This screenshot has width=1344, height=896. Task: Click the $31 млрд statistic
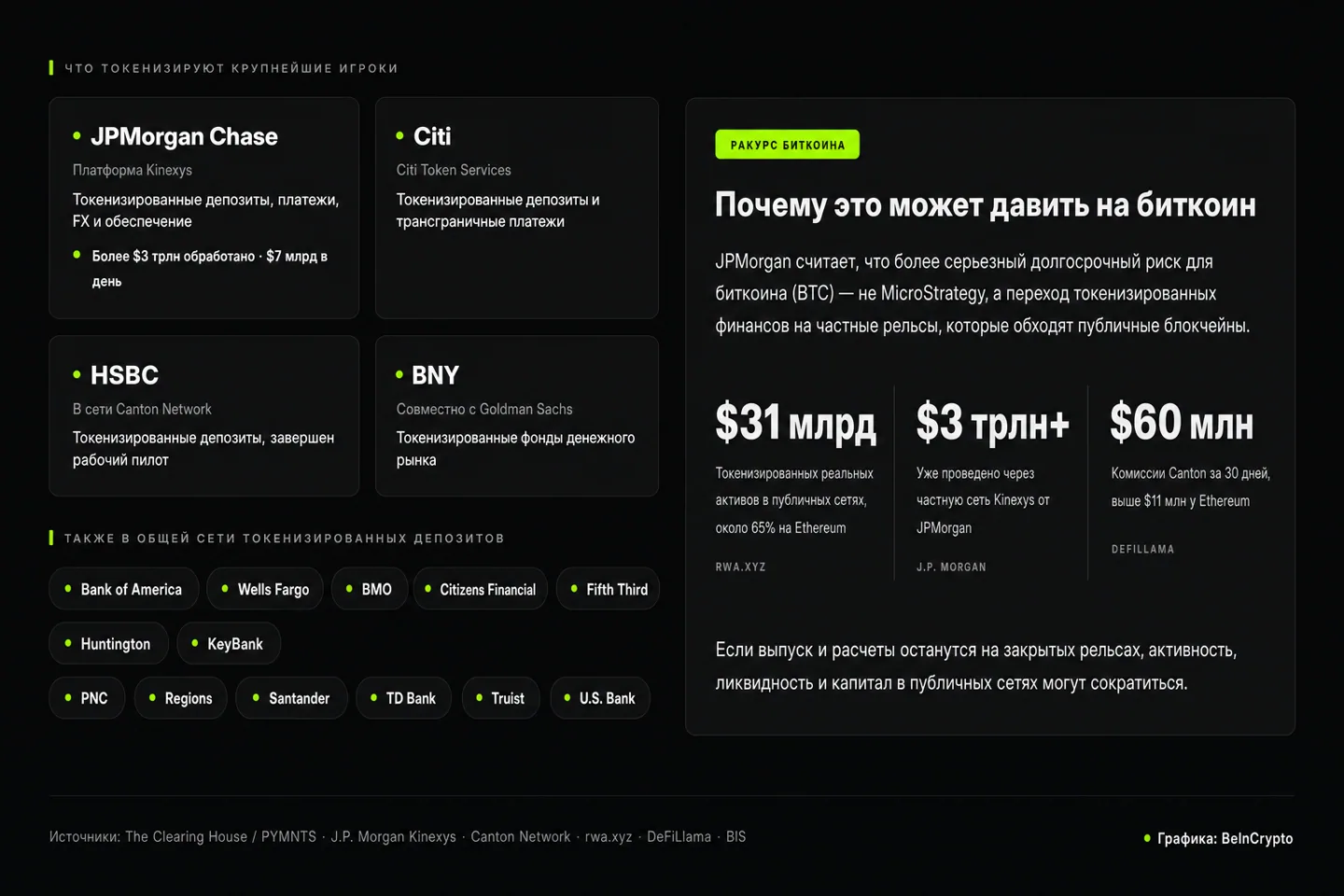pyautogui.click(x=796, y=422)
